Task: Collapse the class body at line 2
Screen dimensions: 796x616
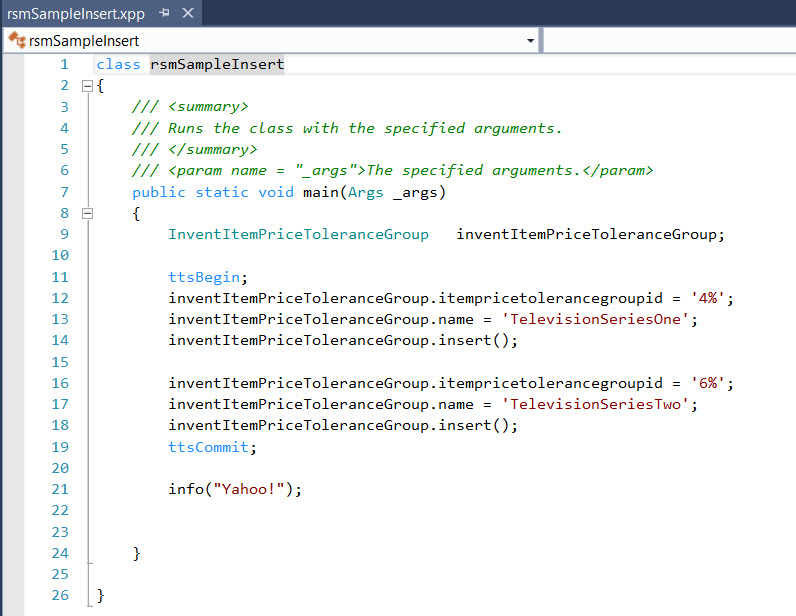Action: point(87,86)
